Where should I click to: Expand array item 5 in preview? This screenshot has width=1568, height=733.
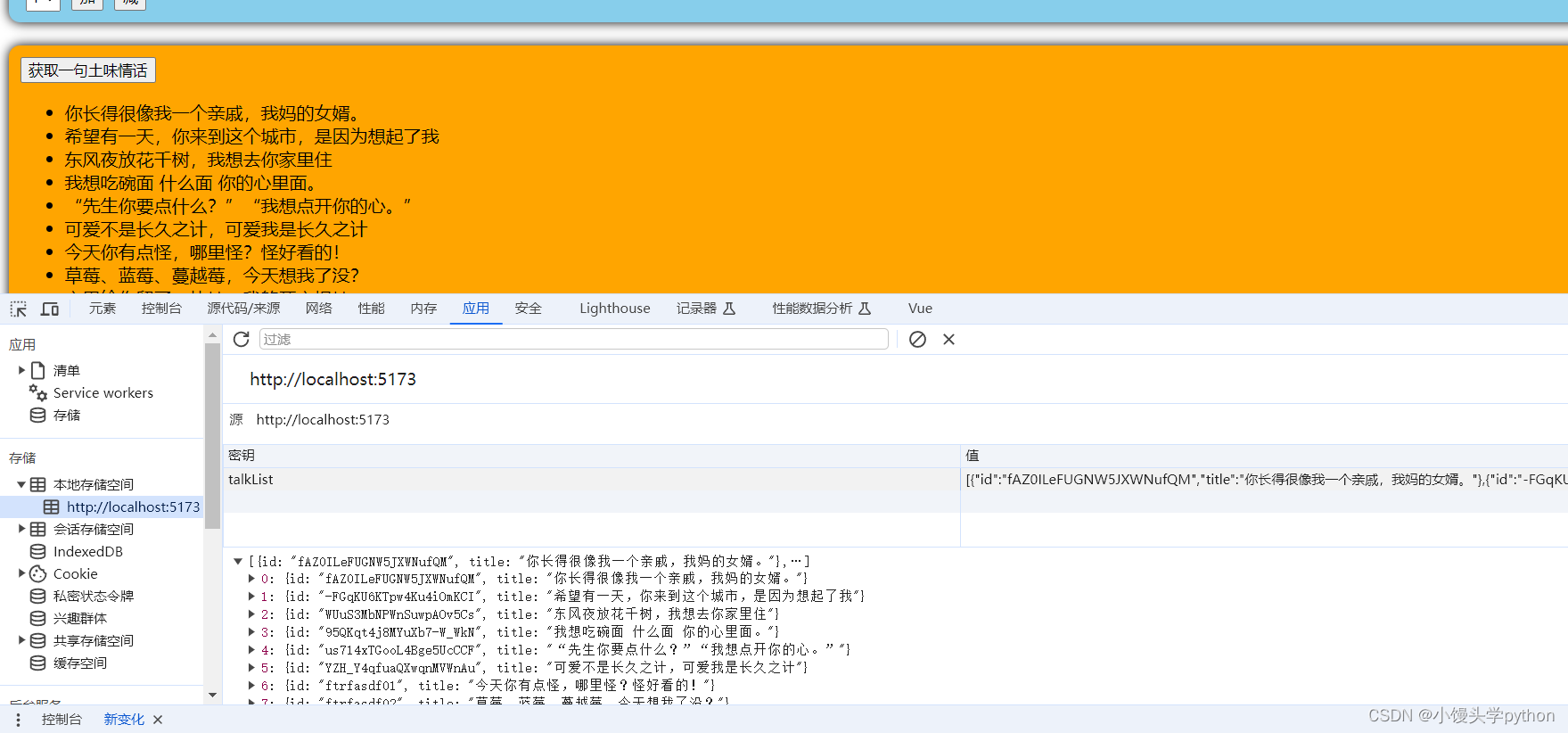(251, 668)
